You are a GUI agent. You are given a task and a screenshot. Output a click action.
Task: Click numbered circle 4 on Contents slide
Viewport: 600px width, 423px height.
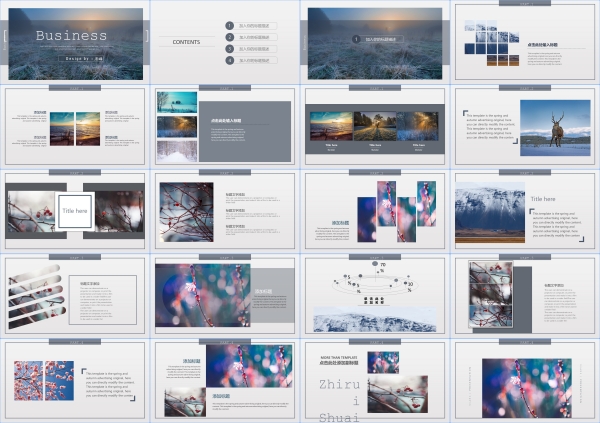coord(229,60)
